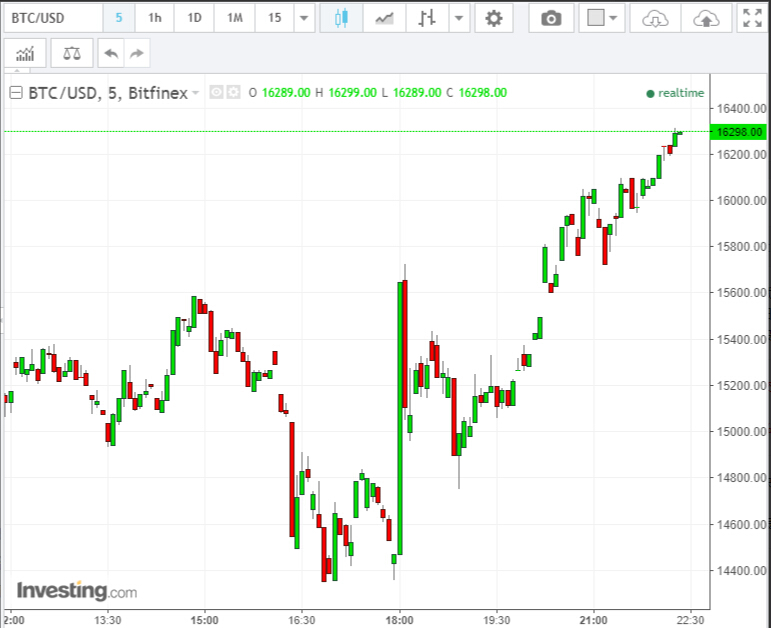This screenshot has width=771, height=628.
Task: Take a chart snapshot with camera icon
Action: 551,18
